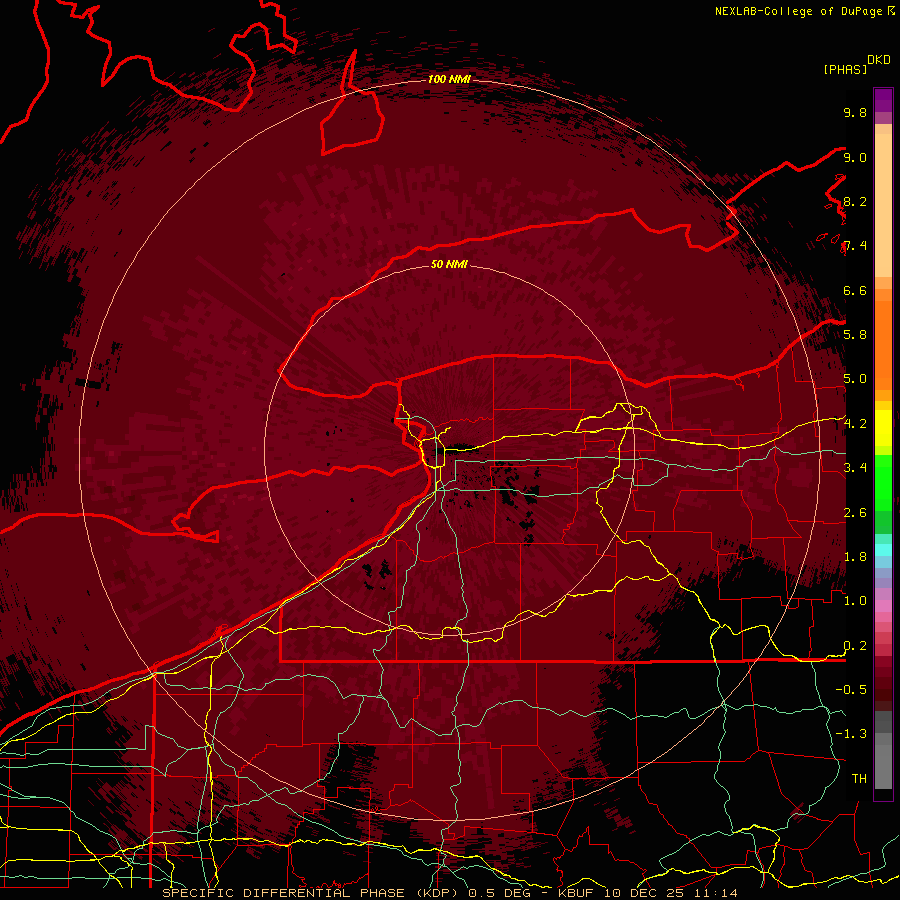This screenshot has height=900, width=900.
Task: Pick the yellow band in color scale
Action: tap(883, 428)
